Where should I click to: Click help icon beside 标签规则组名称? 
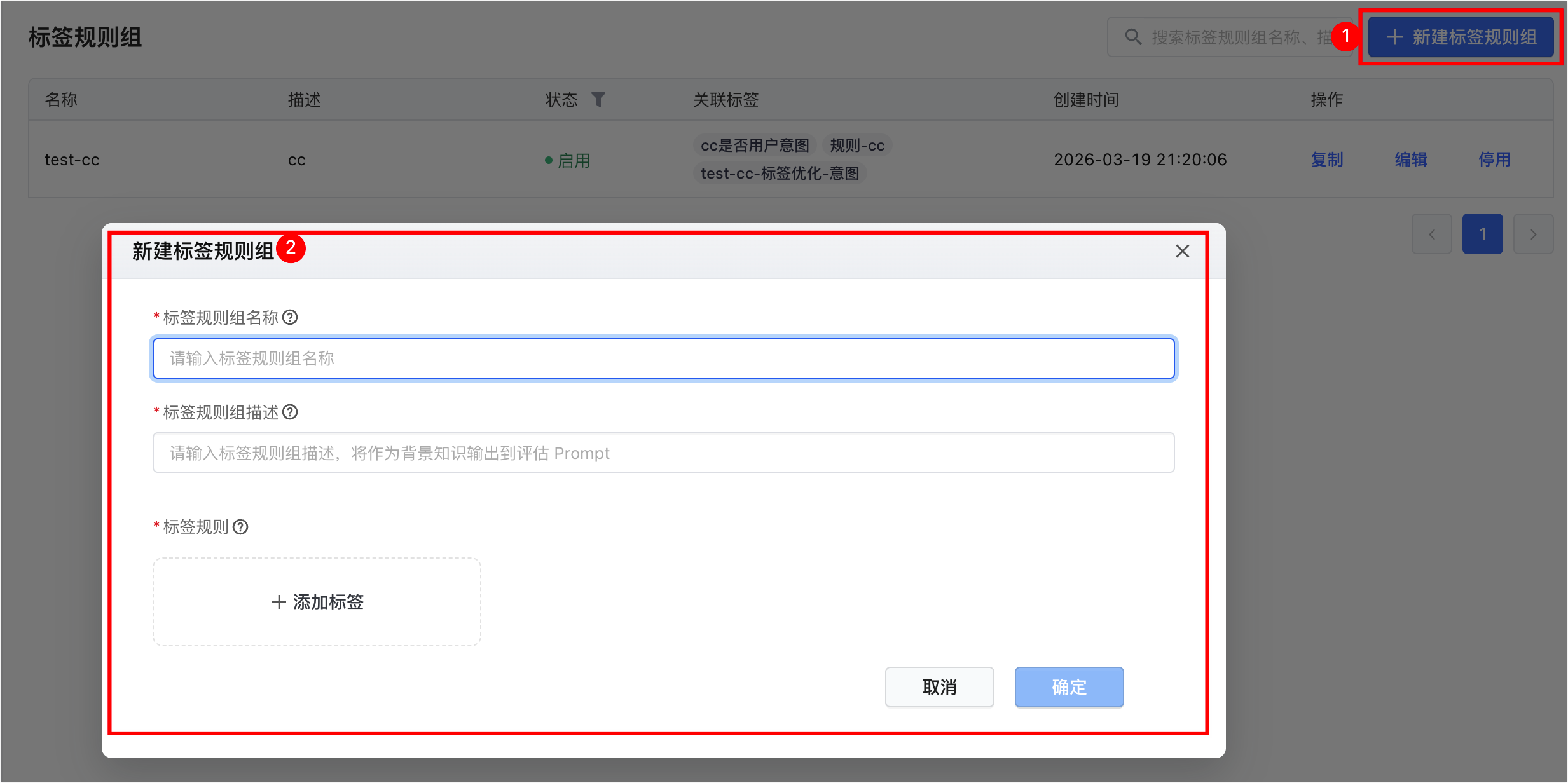tap(290, 317)
